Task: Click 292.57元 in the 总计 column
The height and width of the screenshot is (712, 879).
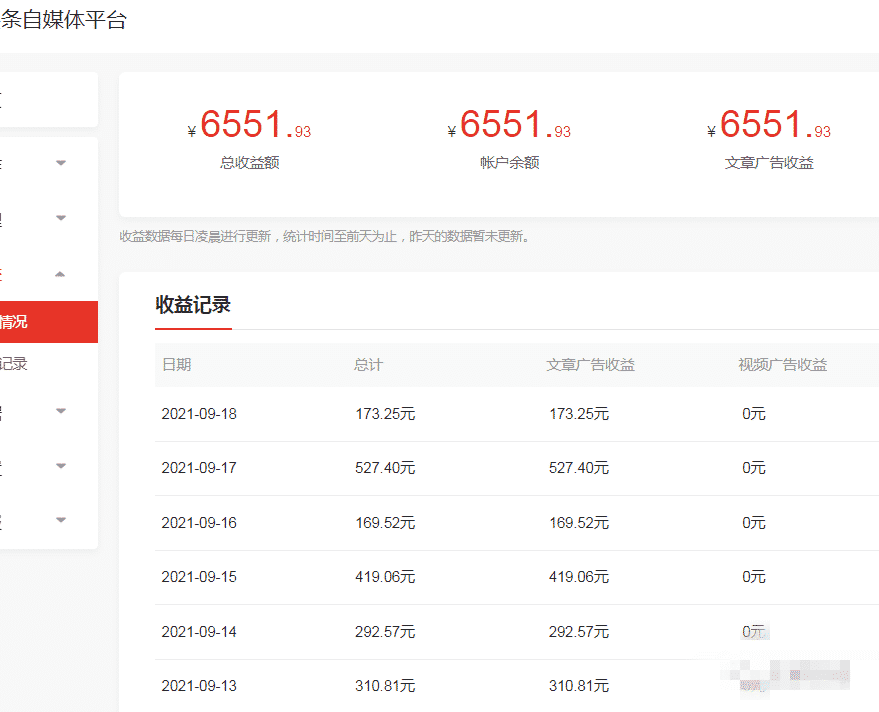Action: (385, 632)
